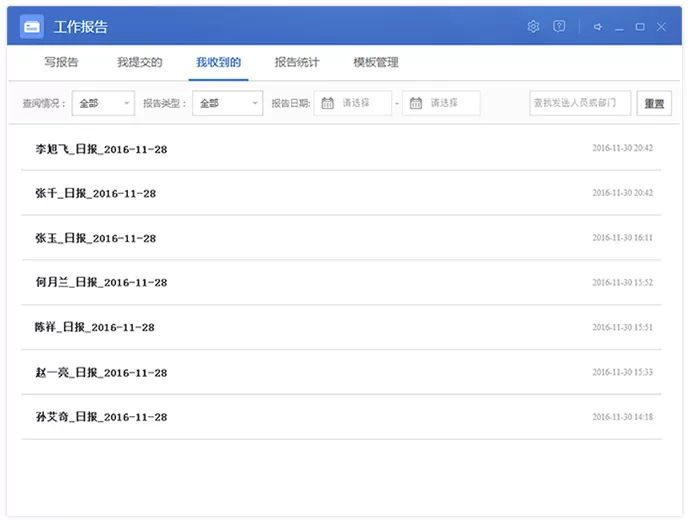Click calendar icon of end date field

(x=416, y=103)
